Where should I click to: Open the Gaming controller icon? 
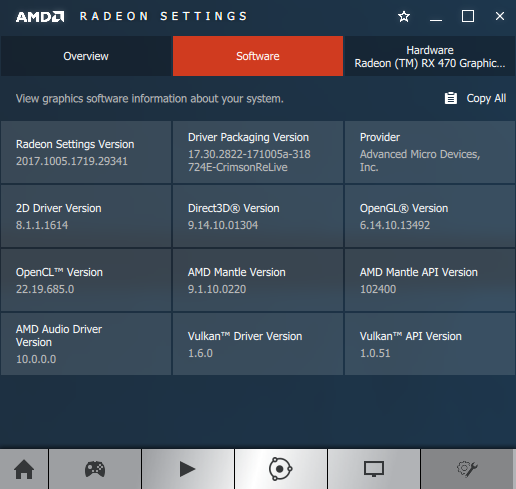coord(95,469)
